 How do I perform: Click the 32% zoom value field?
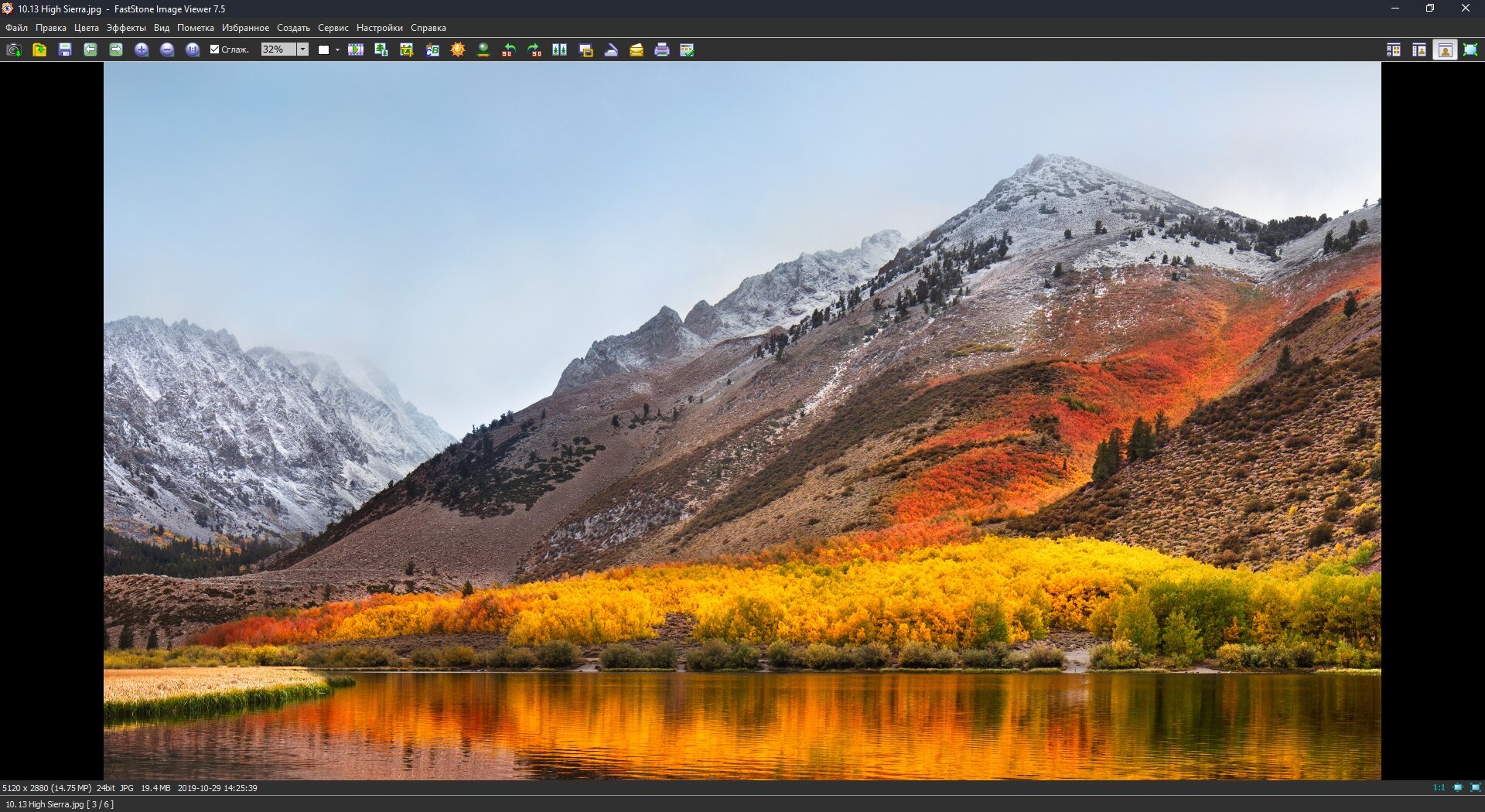click(279, 49)
